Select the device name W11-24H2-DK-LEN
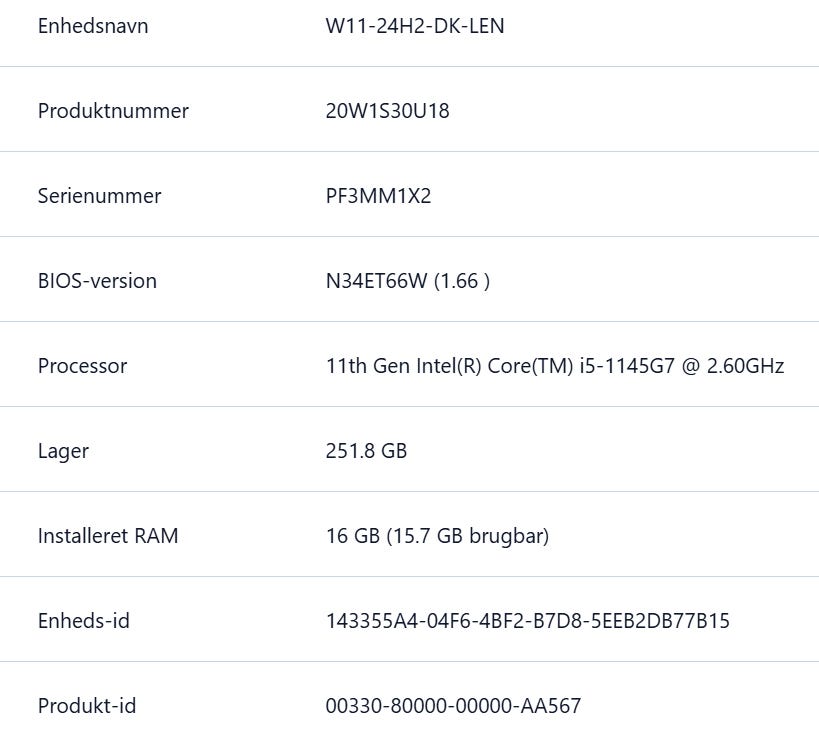Viewport: 819px width, 742px height. coord(415,26)
